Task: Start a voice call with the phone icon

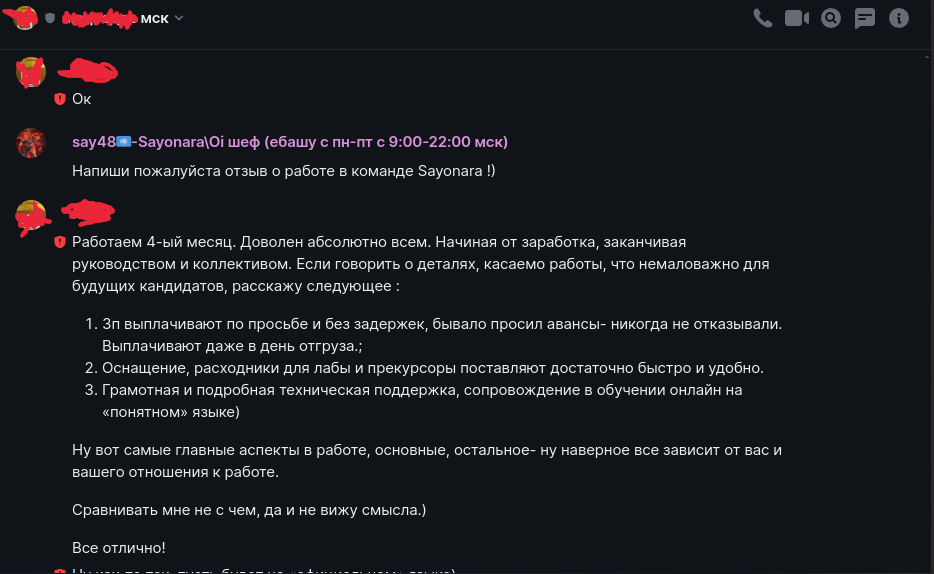Action: [x=763, y=18]
